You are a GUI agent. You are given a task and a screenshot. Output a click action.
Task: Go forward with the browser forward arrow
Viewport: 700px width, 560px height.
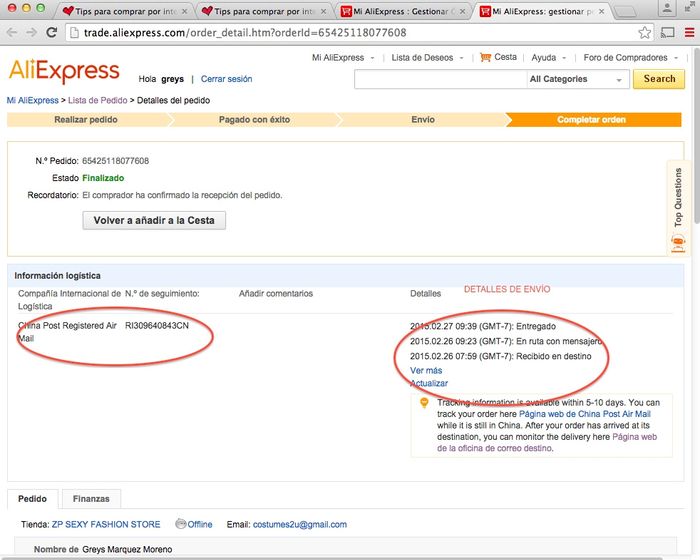(31, 33)
